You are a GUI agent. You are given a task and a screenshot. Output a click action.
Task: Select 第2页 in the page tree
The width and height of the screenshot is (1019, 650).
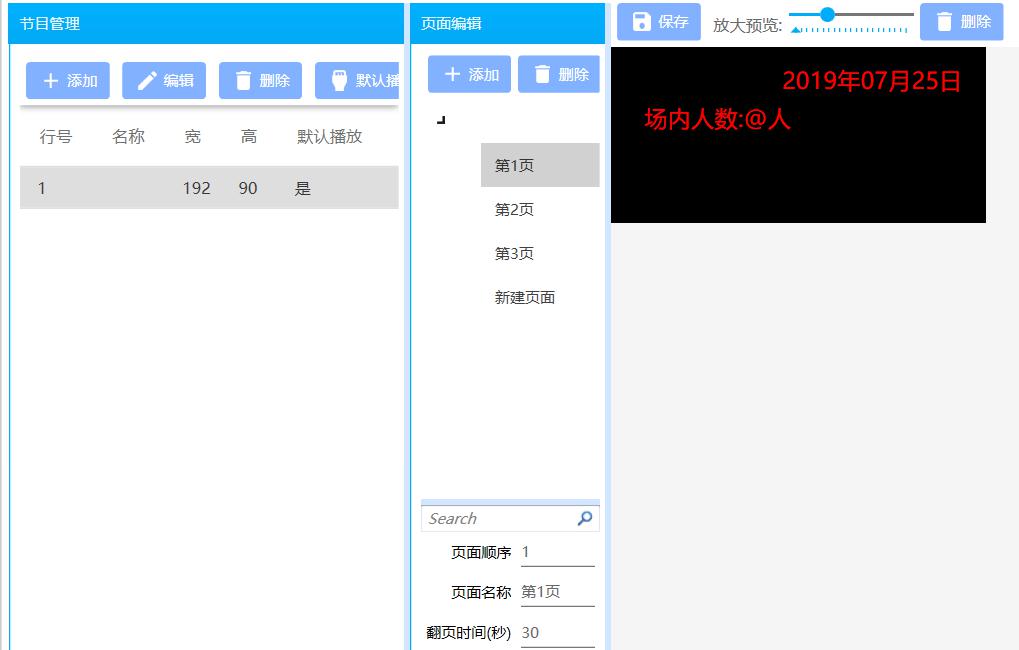513,209
